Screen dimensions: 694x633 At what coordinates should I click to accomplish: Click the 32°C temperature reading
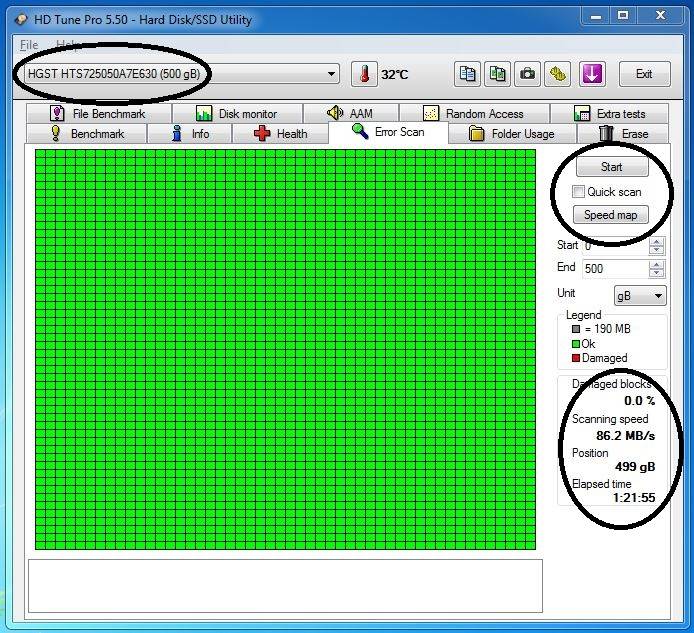click(x=394, y=74)
